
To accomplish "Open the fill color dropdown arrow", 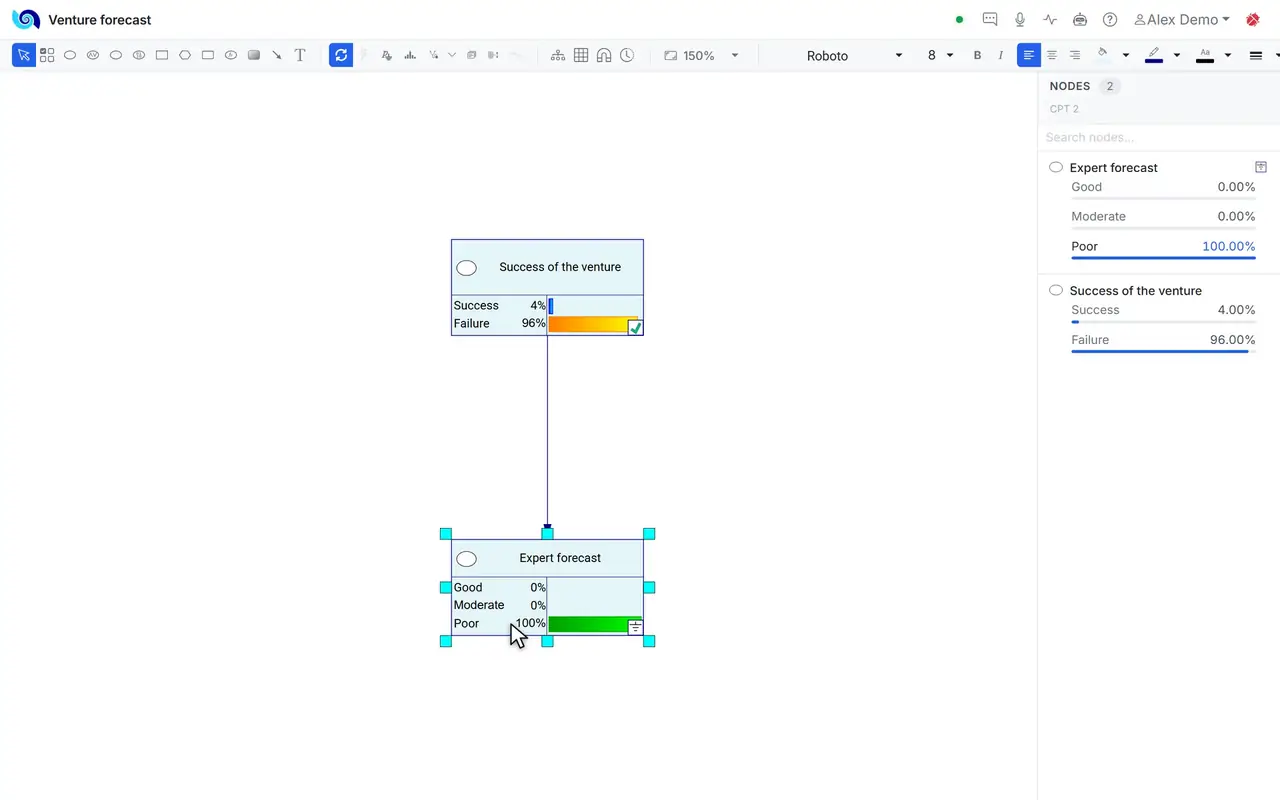I will (1126, 55).
